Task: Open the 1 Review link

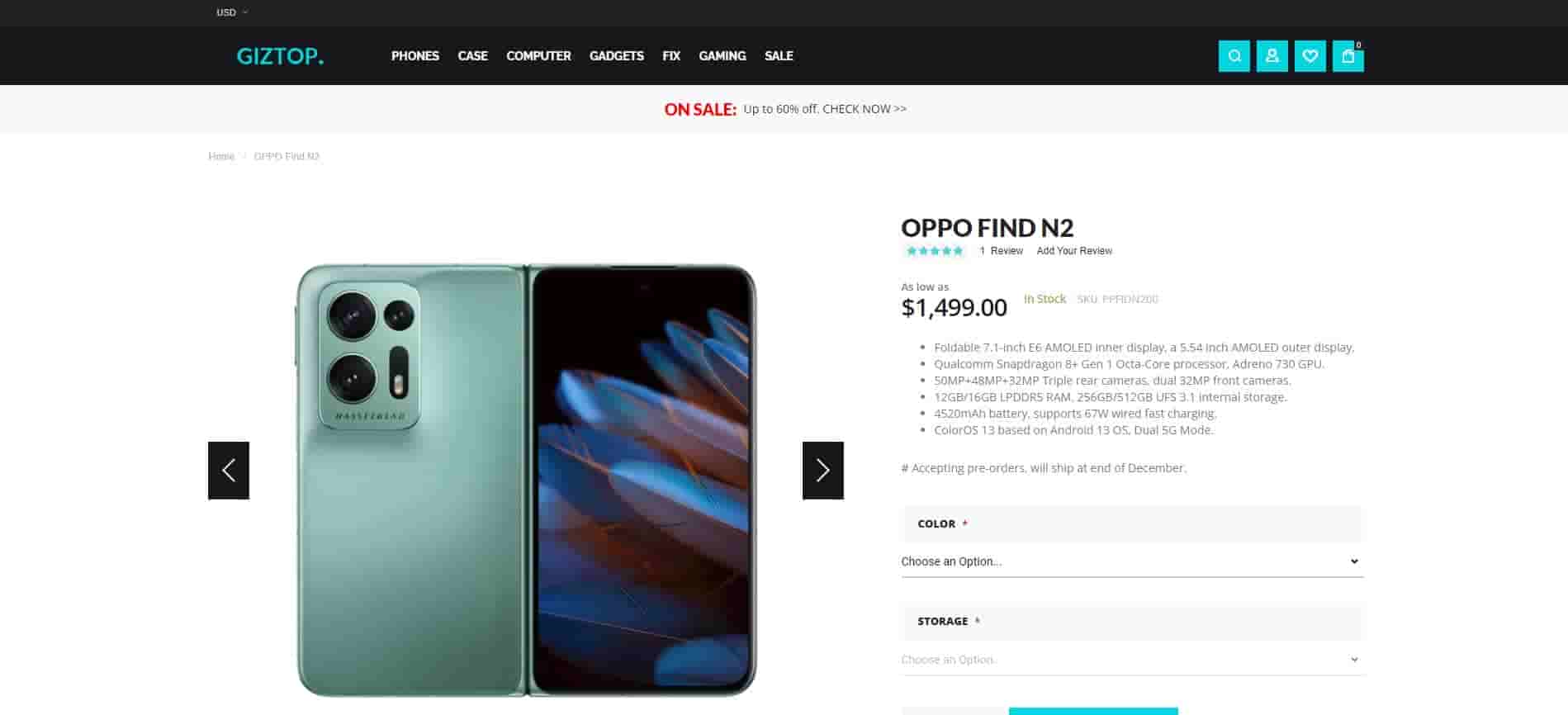Action: 1002,251
